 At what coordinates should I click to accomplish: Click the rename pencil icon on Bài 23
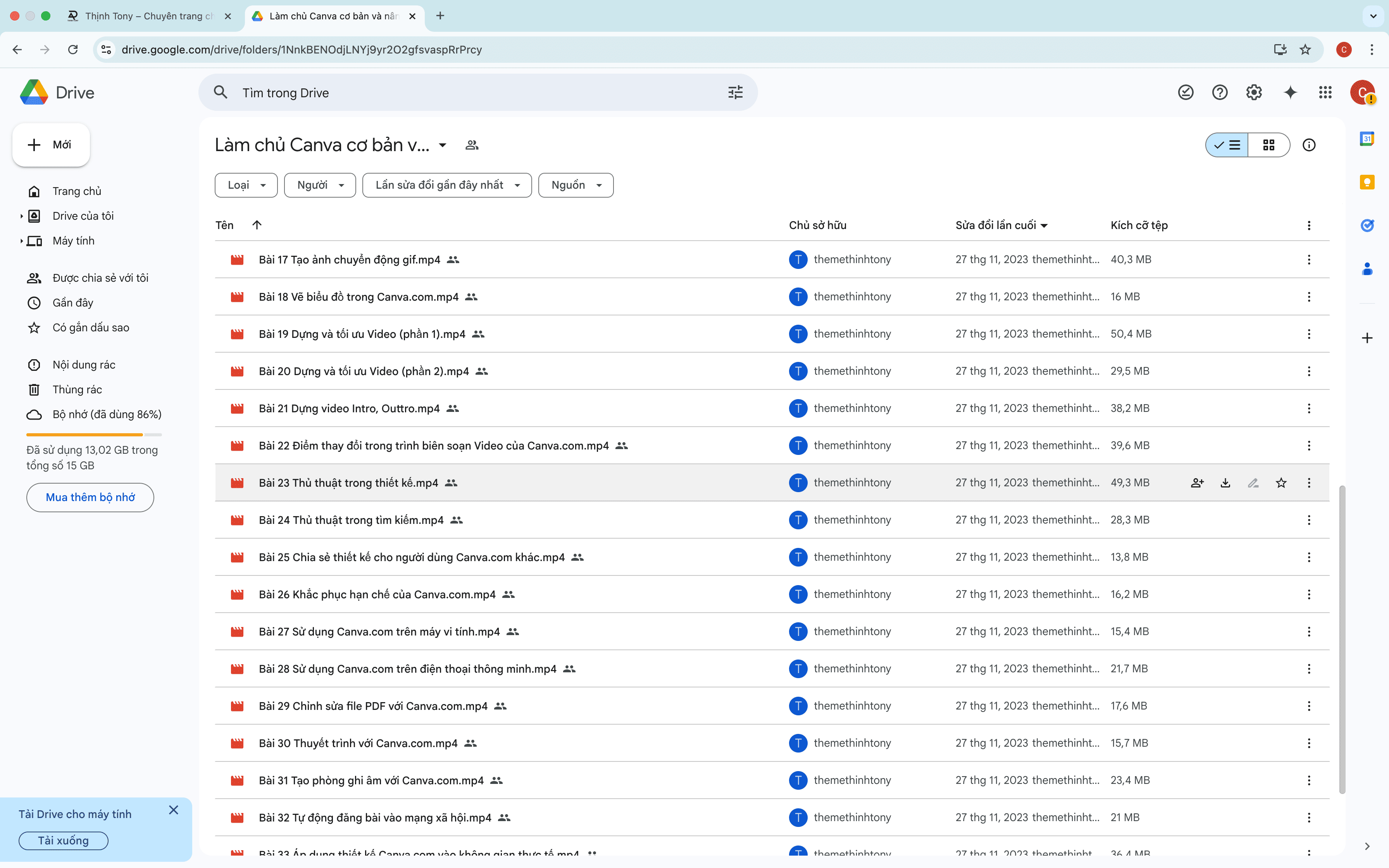(x=1253, y=483)
